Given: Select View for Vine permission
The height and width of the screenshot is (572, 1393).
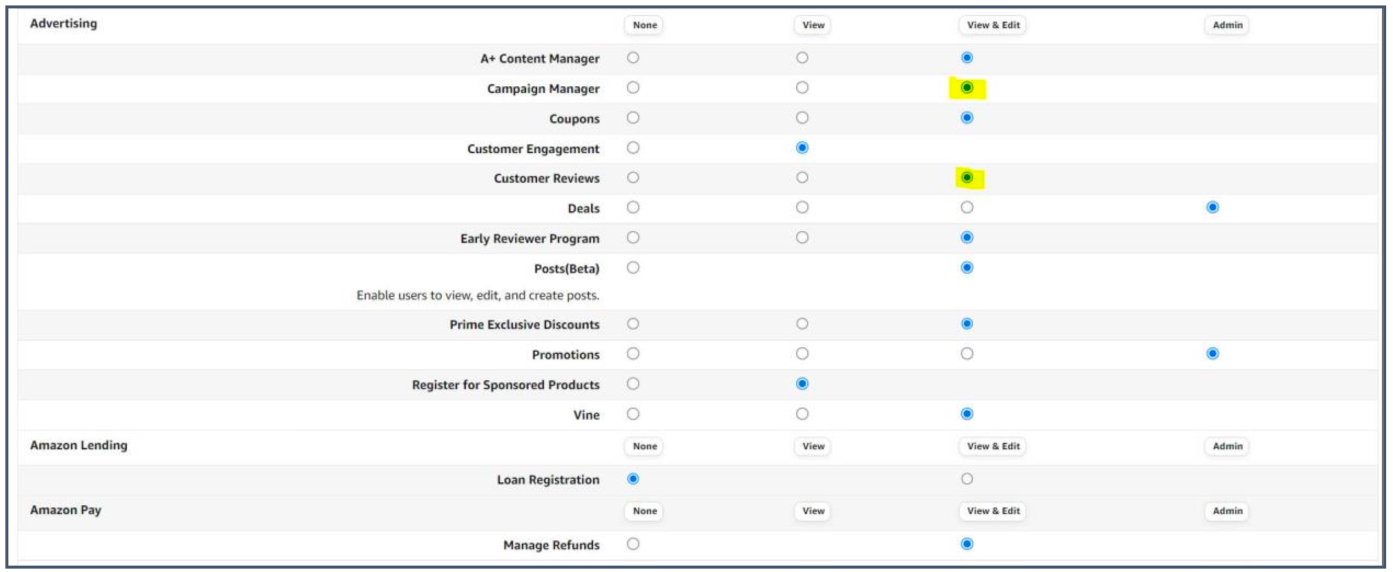Looking at the screenshot, I should click(802, 414).
